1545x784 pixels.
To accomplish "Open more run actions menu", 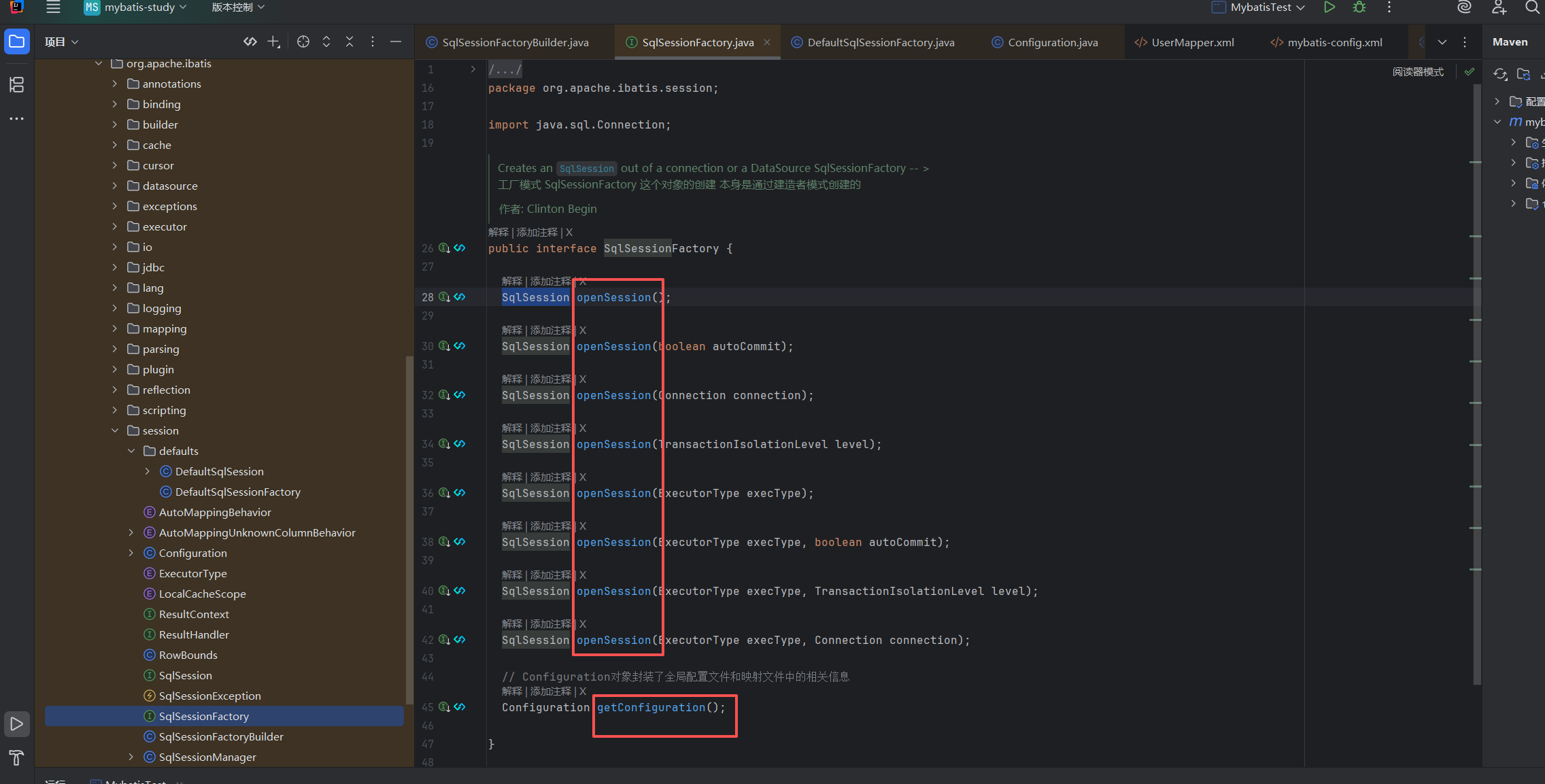I will 1389,7.
